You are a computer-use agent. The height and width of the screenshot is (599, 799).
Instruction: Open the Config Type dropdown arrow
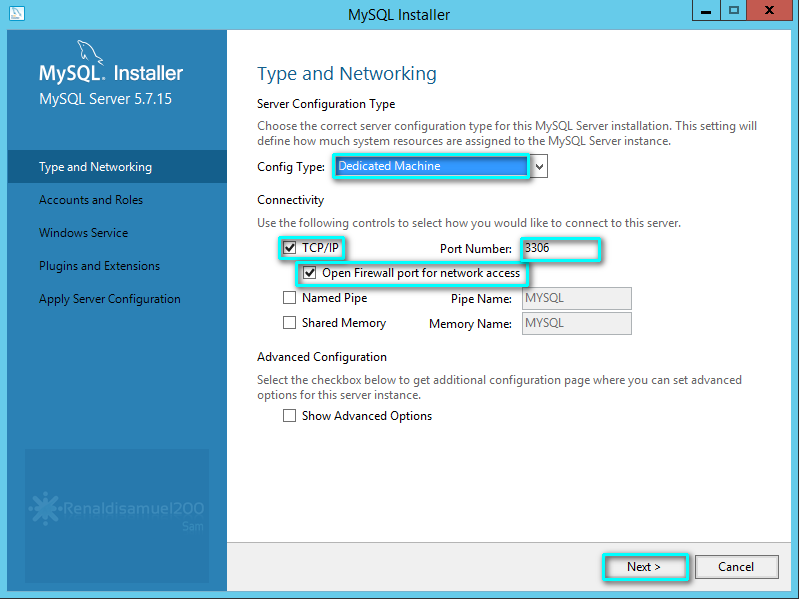(x=539, y=167)
